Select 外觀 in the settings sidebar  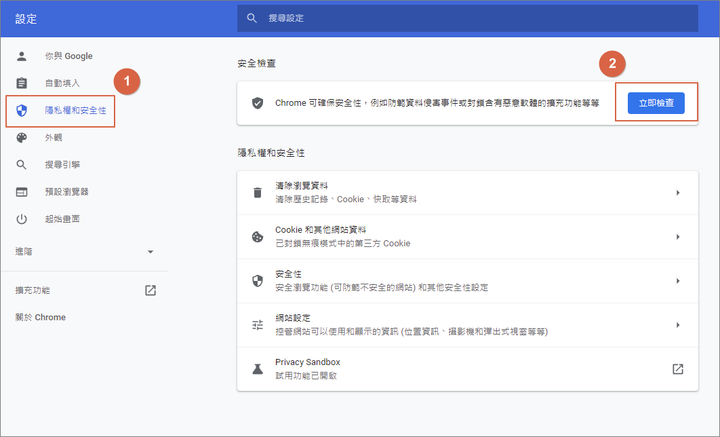pos(54,137)
